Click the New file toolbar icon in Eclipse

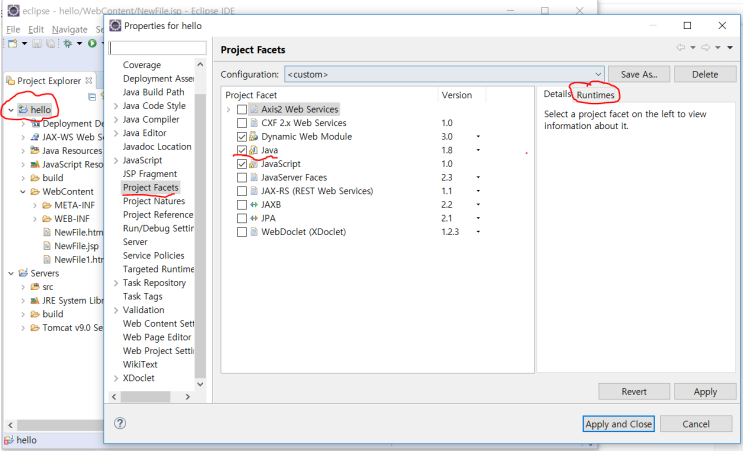pyautogui.click(x=12, y=44)
